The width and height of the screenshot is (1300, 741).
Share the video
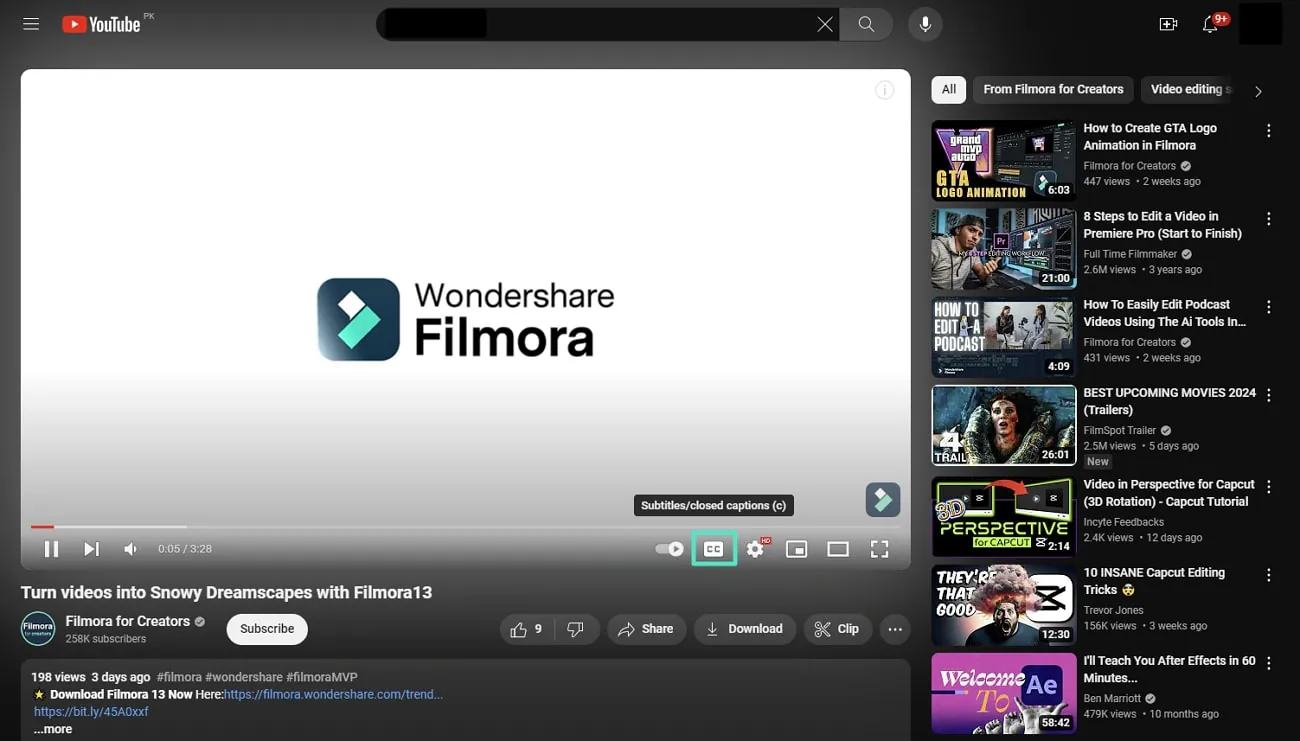tap(646, 629)
